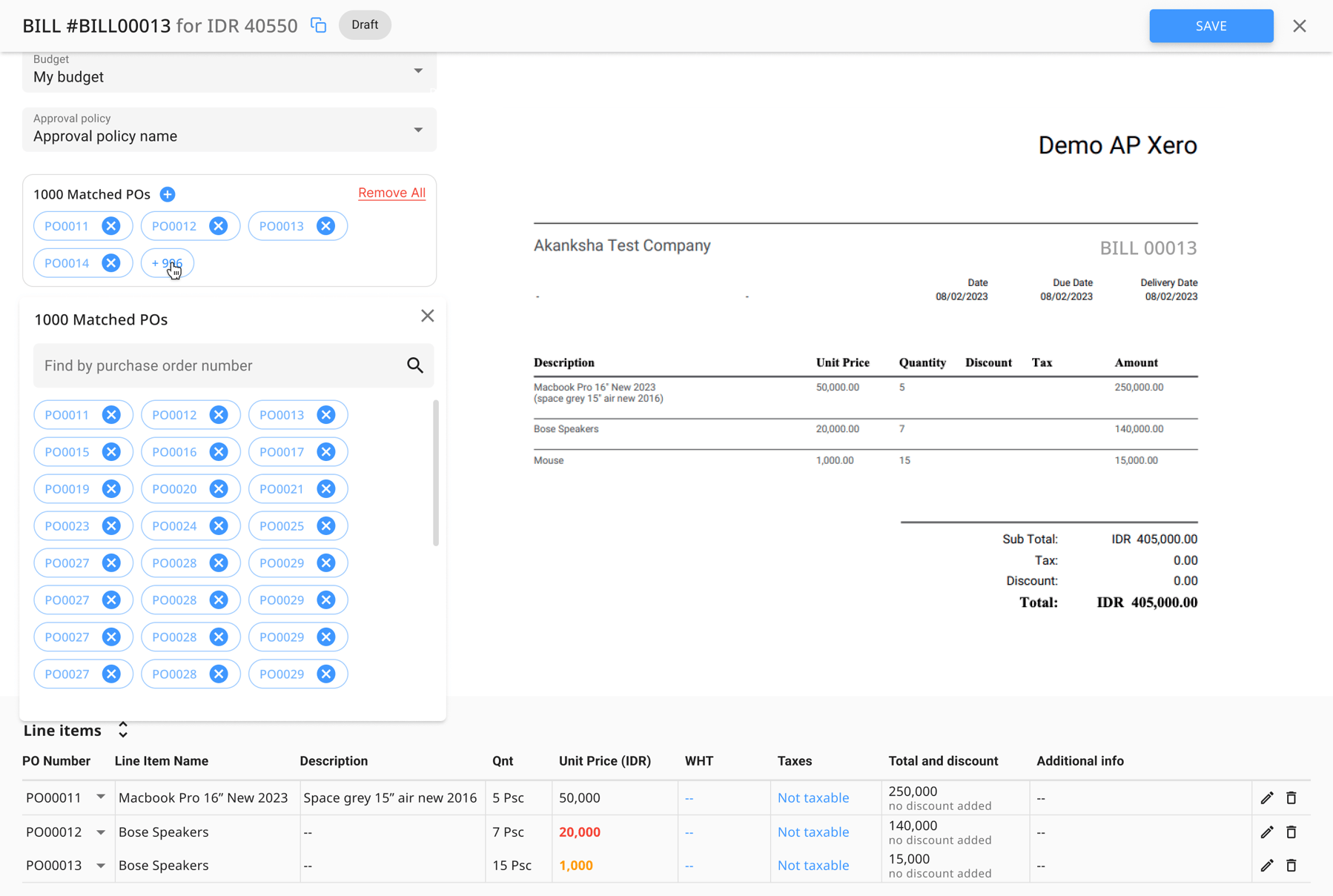1333x896 pixels.
Task: Save the bill
Action: click(1211, 26)
